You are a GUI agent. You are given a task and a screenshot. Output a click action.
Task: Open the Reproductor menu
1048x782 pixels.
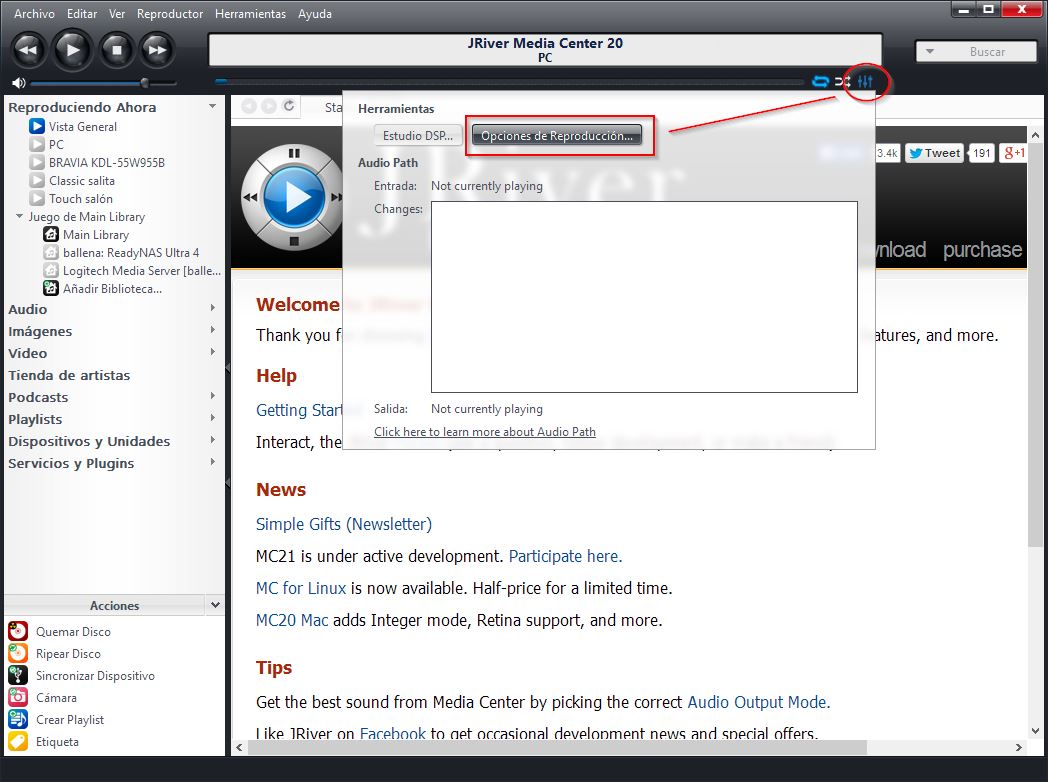pyautogui.click(x=169, y=14)
